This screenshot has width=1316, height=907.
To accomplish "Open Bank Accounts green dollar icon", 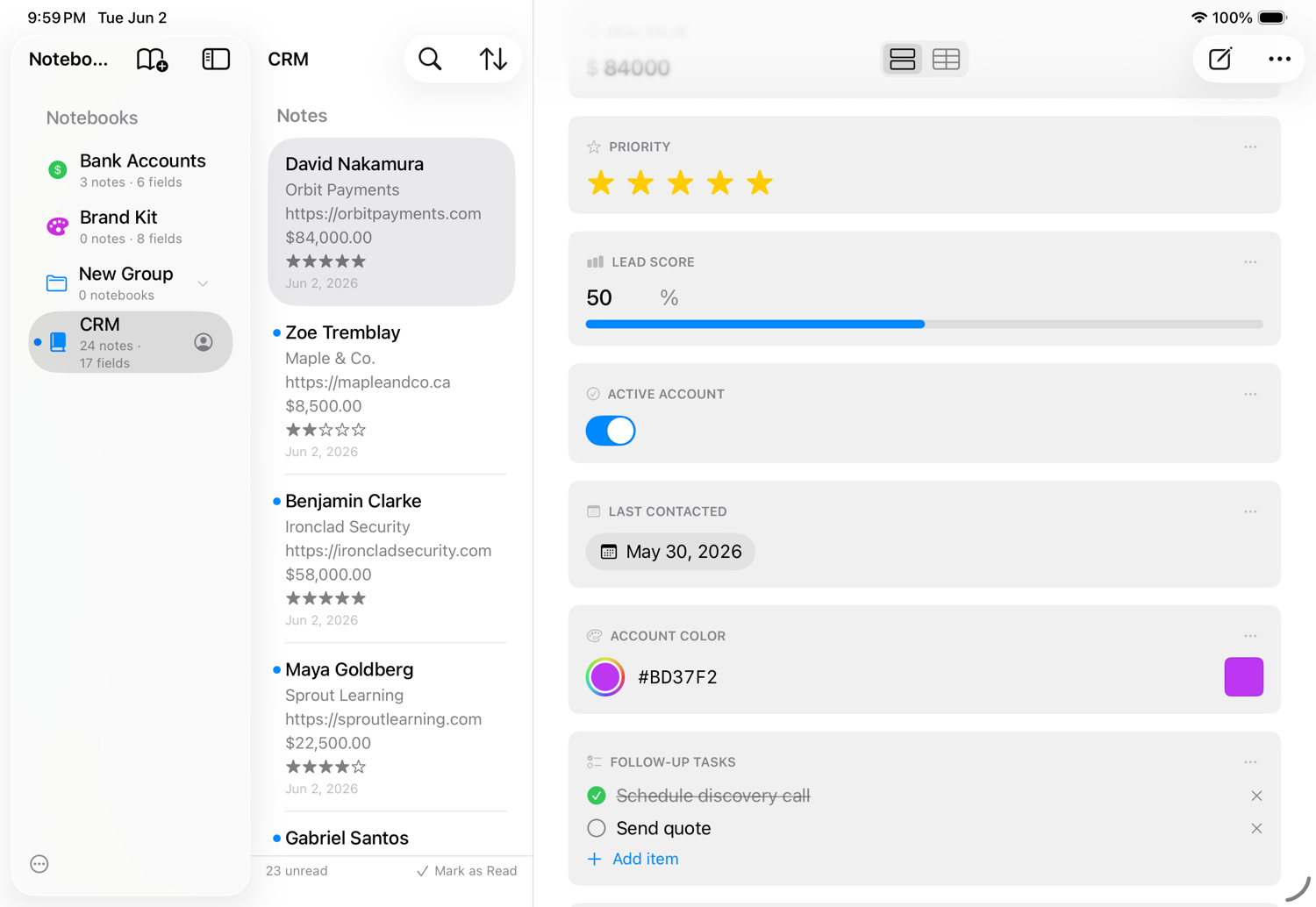I will click(x=57, y=170).
